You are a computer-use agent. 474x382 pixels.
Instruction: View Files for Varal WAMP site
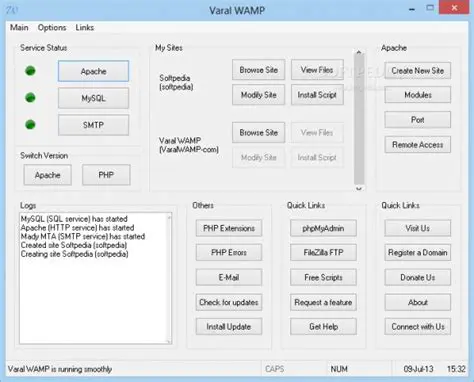[x=317, y=133]
